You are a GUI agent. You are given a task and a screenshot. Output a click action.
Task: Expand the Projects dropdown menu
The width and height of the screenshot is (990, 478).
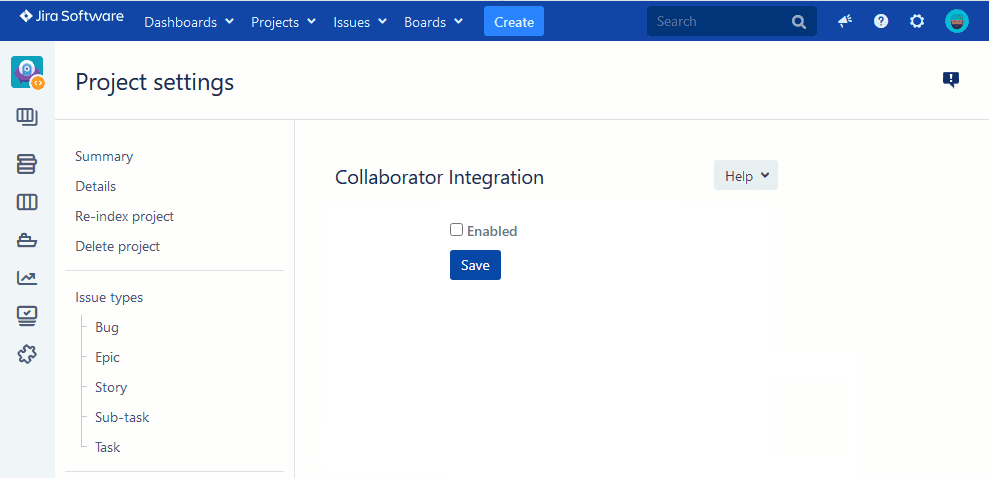click(x=283, y=22)
